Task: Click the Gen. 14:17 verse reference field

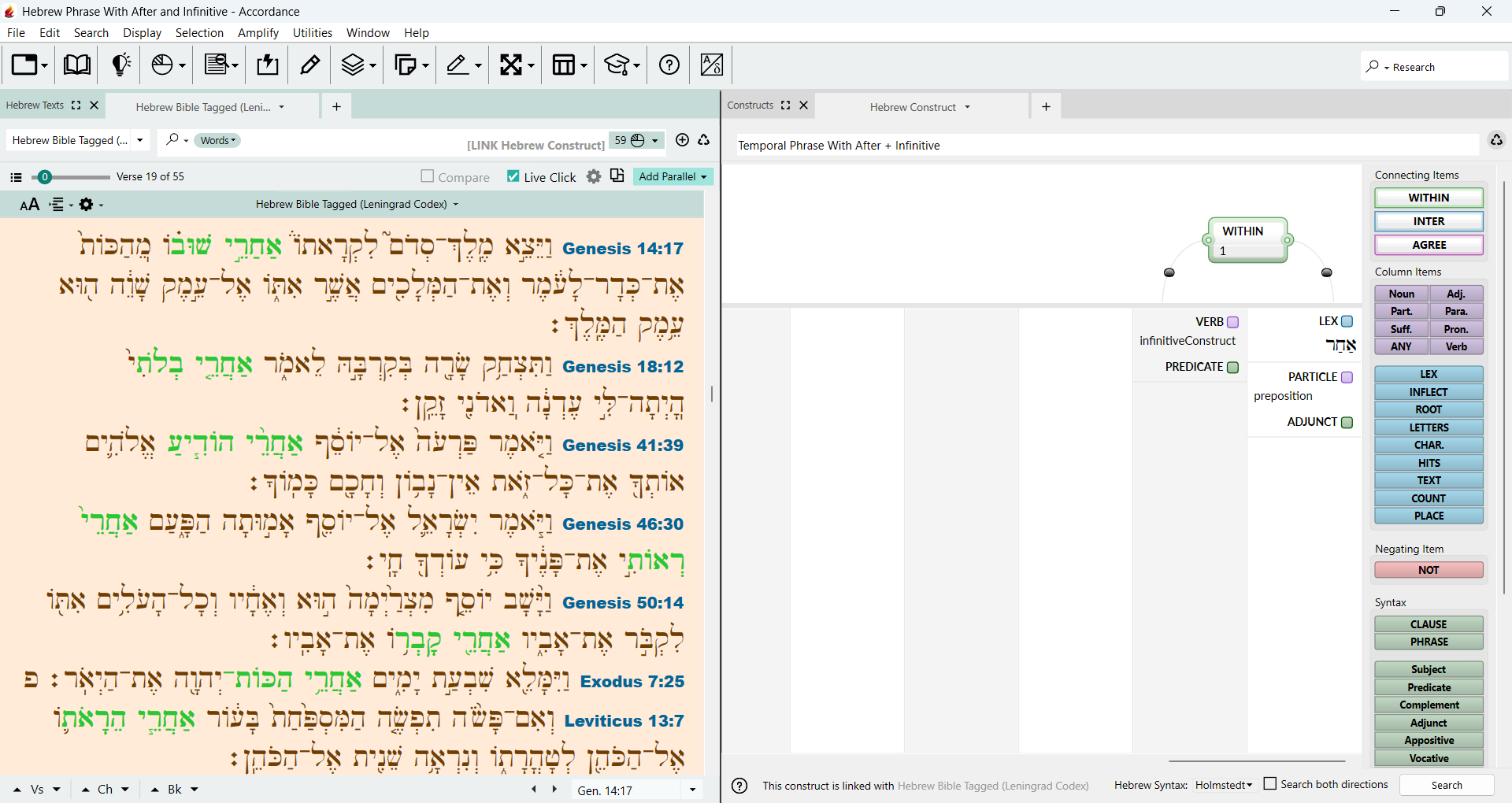Action: pos(628,790)
